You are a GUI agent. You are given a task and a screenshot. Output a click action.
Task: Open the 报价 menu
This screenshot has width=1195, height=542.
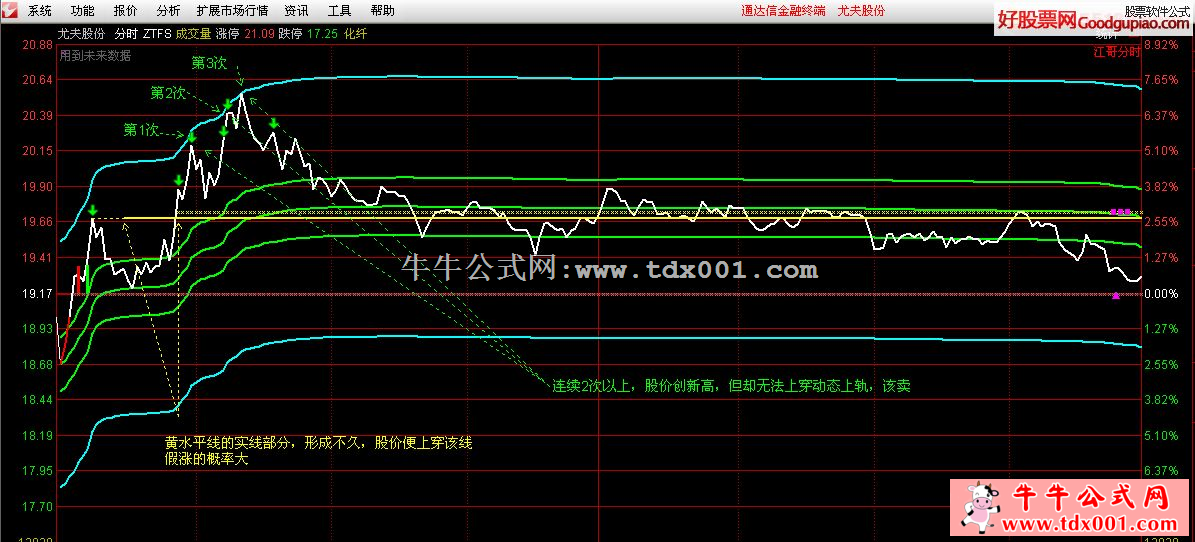click(x=126, y=11)
